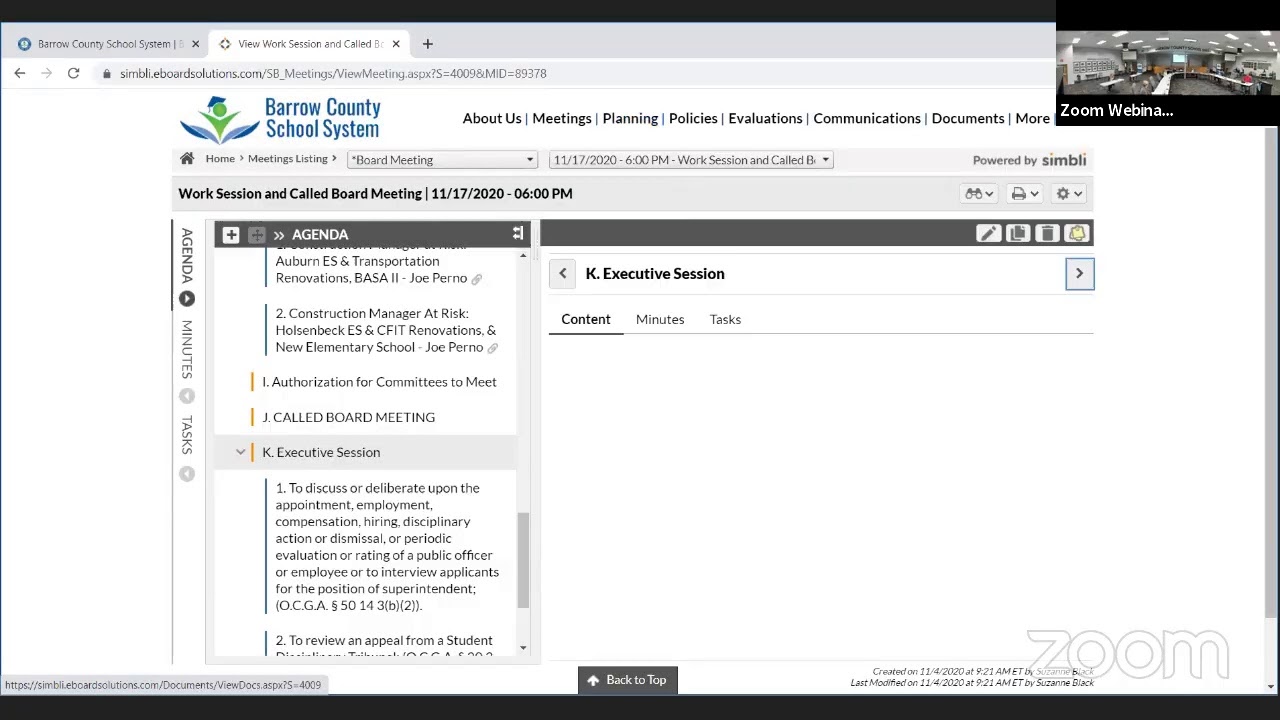Screen dimensions: 1280x720
Task: Open the Planning menu
Action: tap(630, 118)
